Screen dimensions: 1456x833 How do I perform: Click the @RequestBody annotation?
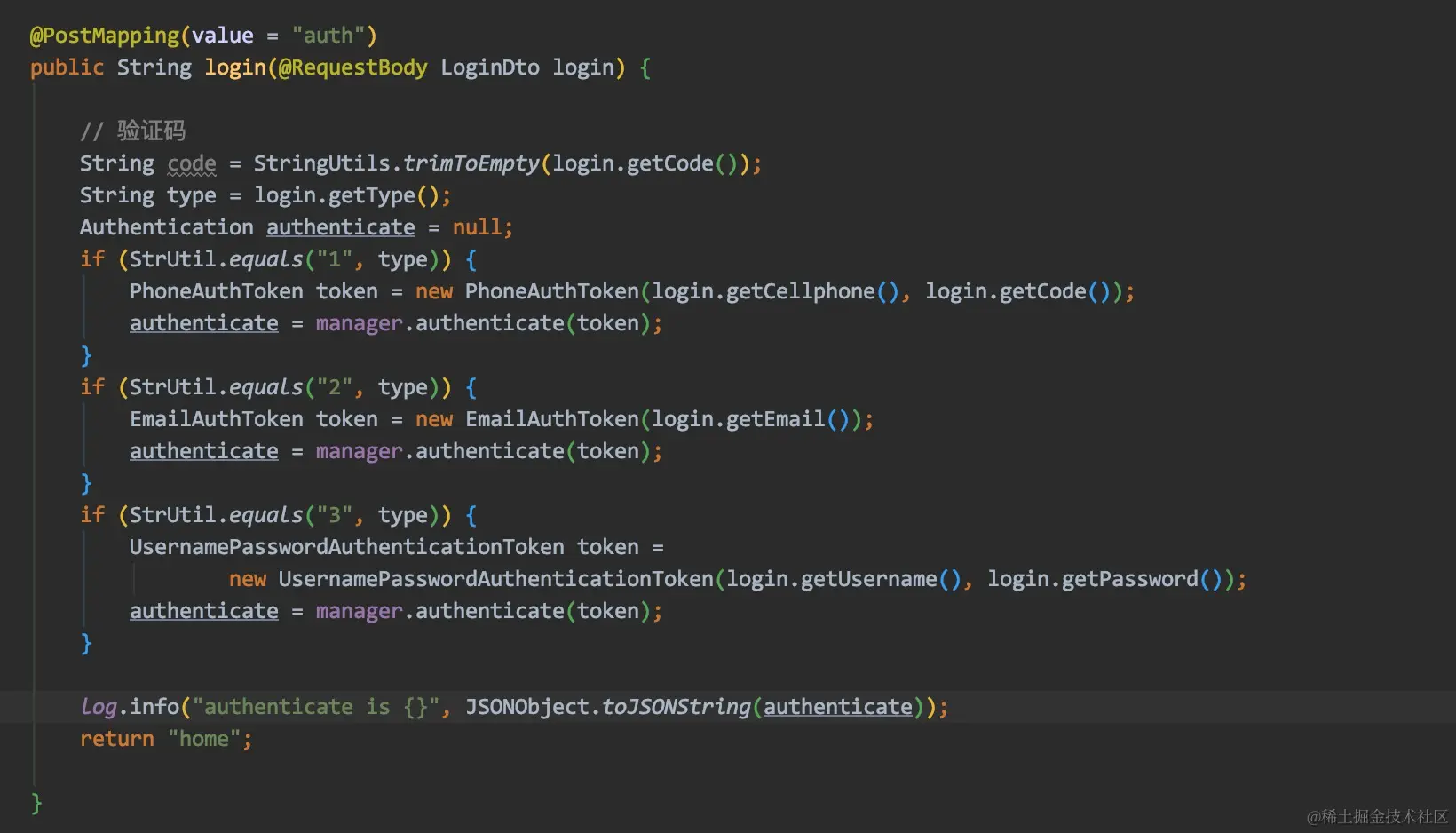pyautogui.click(x=353, y=67)
